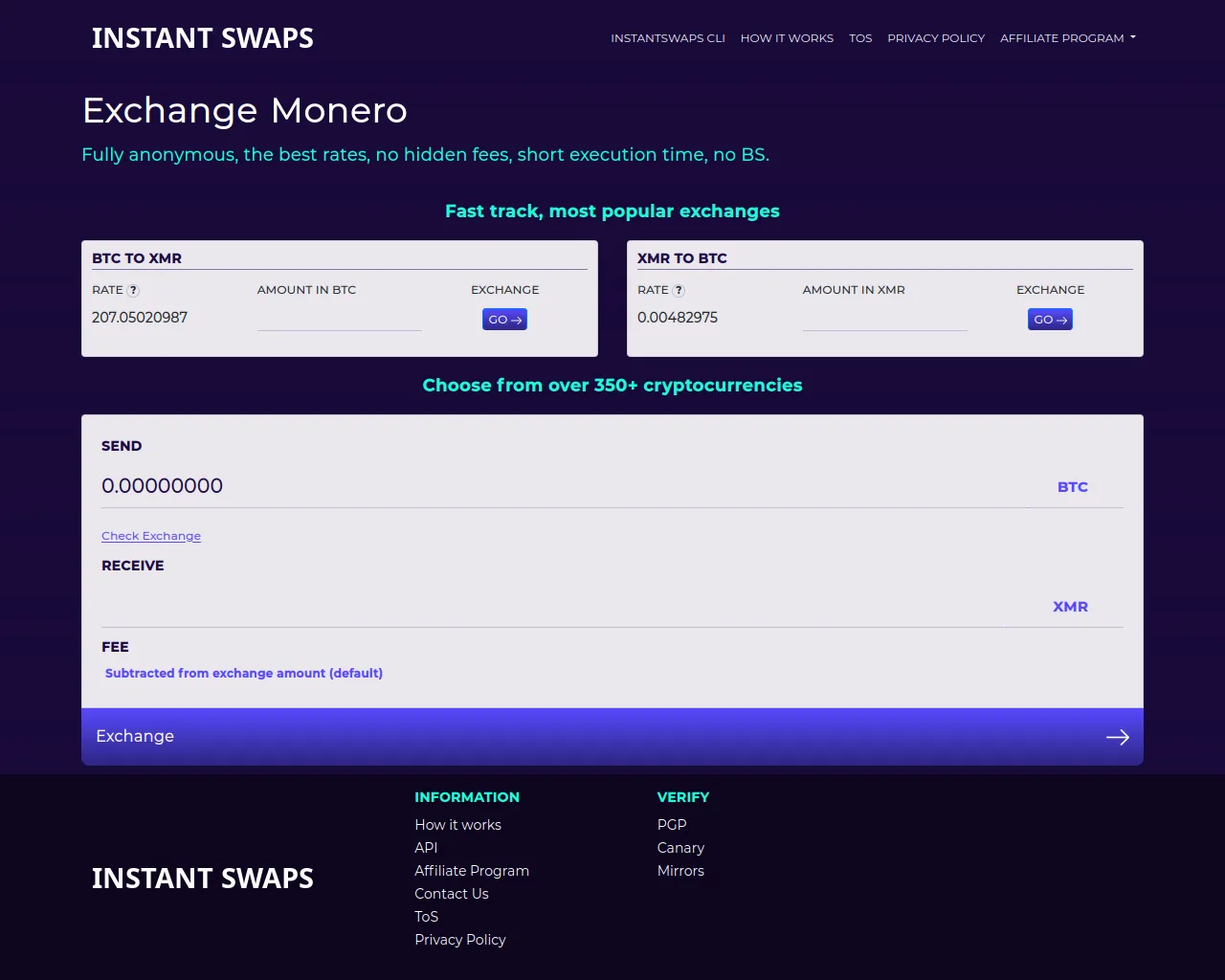Open the fee option 'Subtracted from exchange amount'
Screen dimensions: 1225x980
pos(244,674)
